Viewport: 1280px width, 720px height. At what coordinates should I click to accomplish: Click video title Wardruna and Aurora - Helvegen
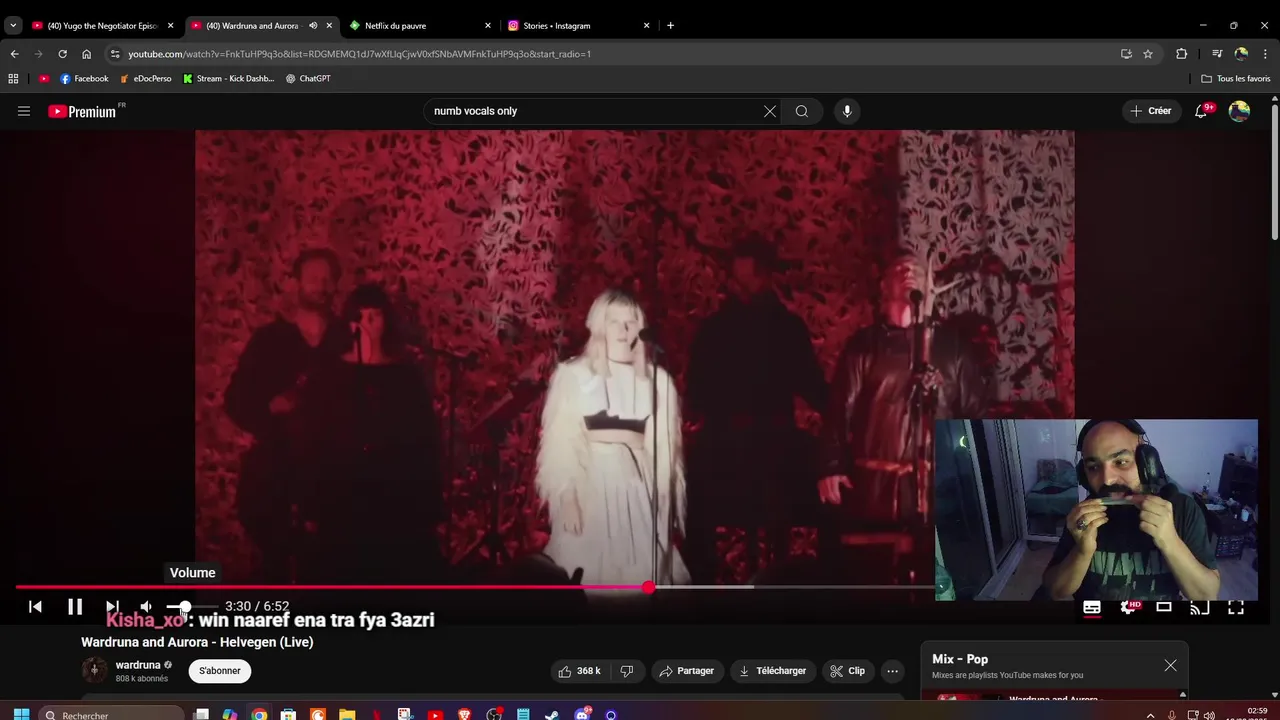(197, 642)
